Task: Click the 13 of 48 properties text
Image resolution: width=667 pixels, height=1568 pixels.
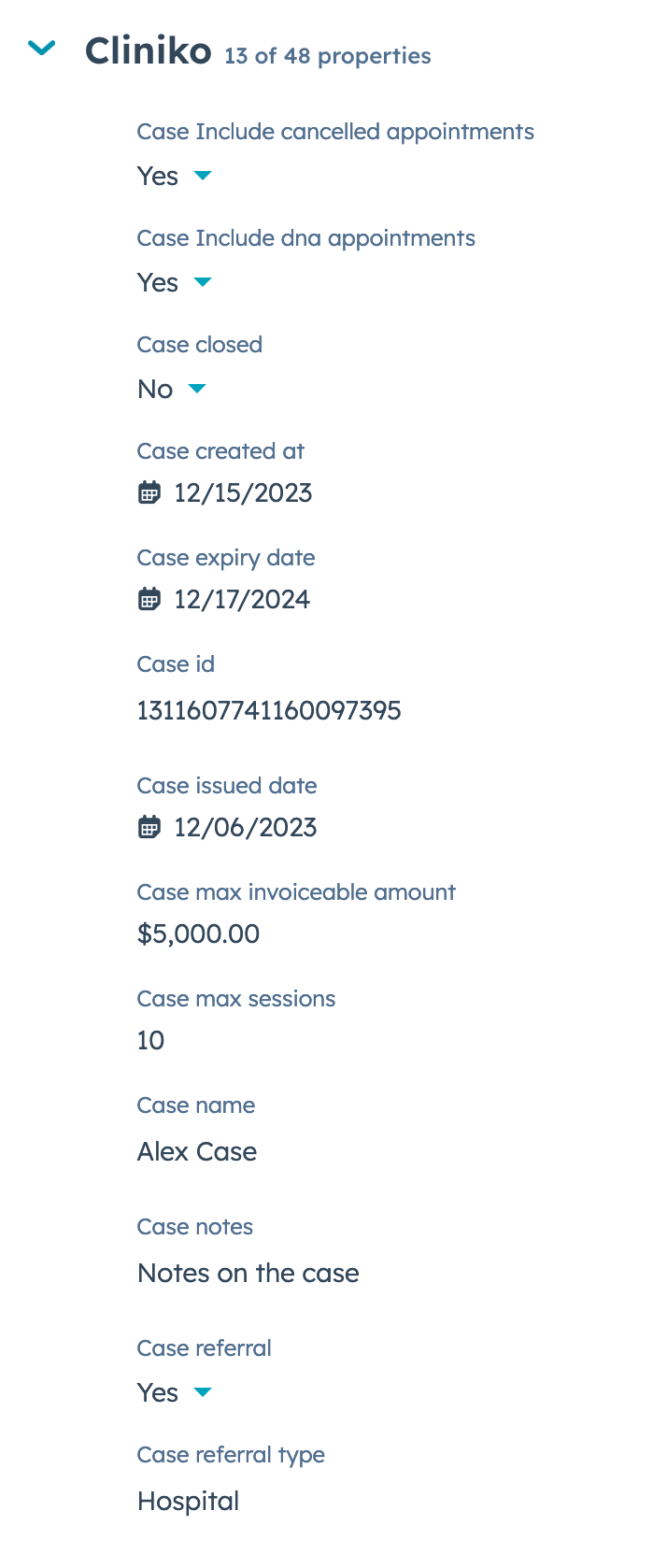Action: [328, 56]
